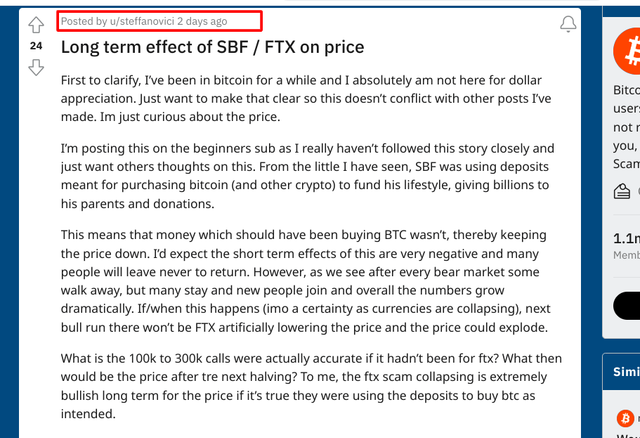The height and width of the screenshot is (438, 640).
Task: Open the u/steffanovici profile link
Action: pyautogui.click(x=142, y=21)
